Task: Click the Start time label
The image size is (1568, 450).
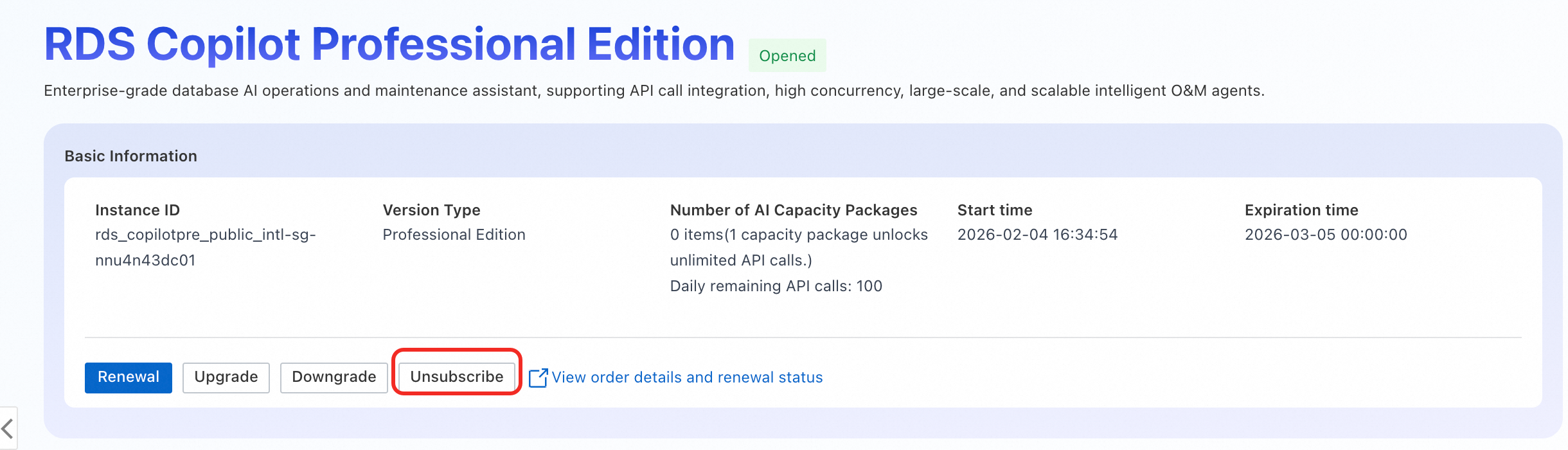Action: (x=995, y=210)
